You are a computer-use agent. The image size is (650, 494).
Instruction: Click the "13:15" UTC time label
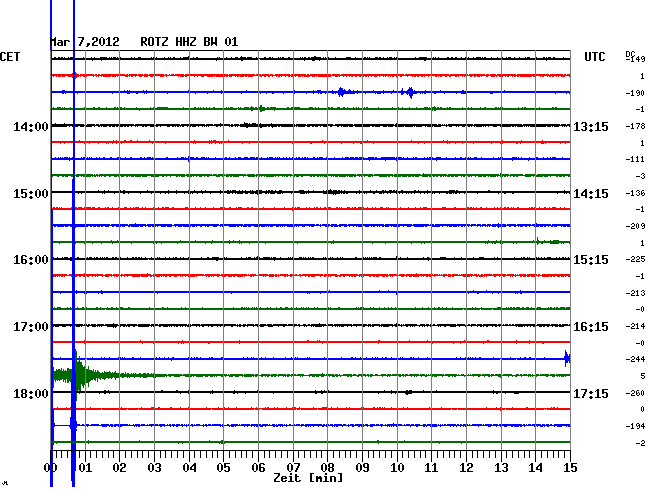591,127
